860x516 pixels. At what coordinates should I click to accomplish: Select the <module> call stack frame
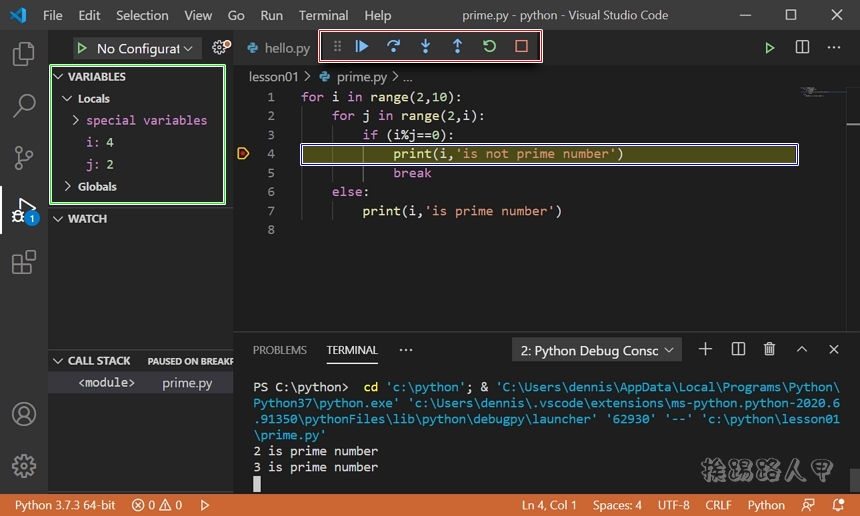107,383
